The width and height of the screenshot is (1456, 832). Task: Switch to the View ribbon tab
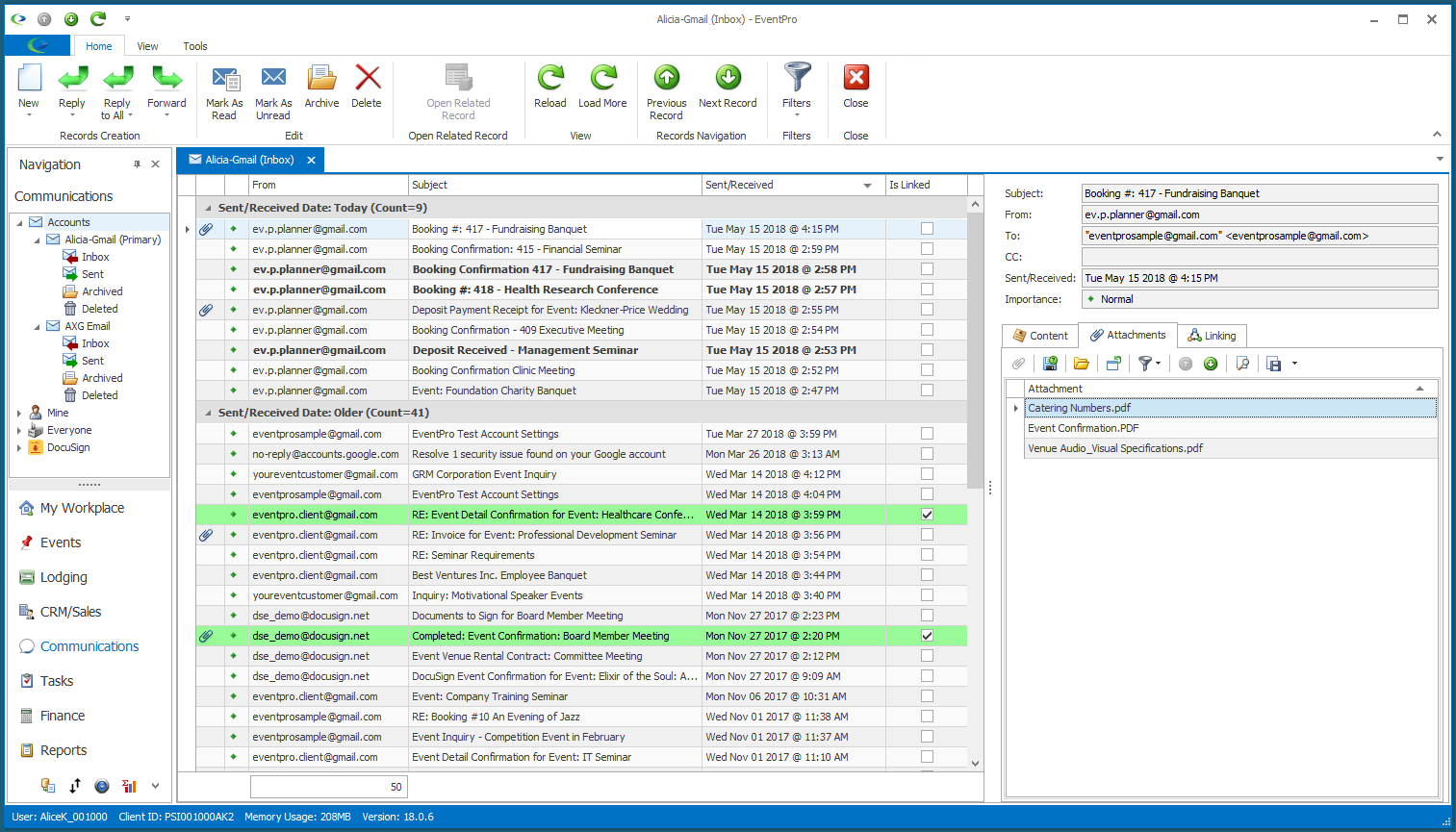(147, 46)
